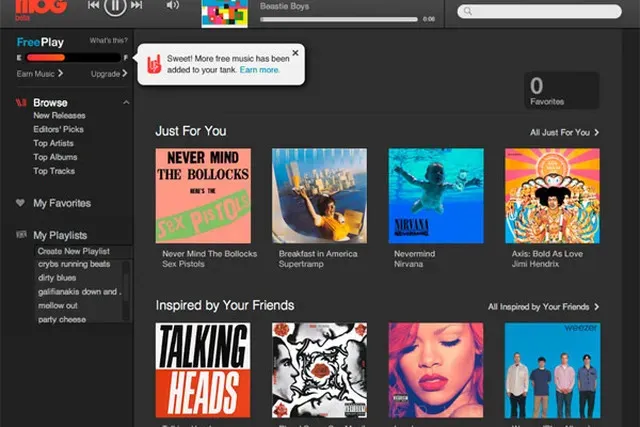The width and height of the screenshot is (640, 427).
Task: Pause the current track
Action: pyautogui.click(x=116, y=6)
